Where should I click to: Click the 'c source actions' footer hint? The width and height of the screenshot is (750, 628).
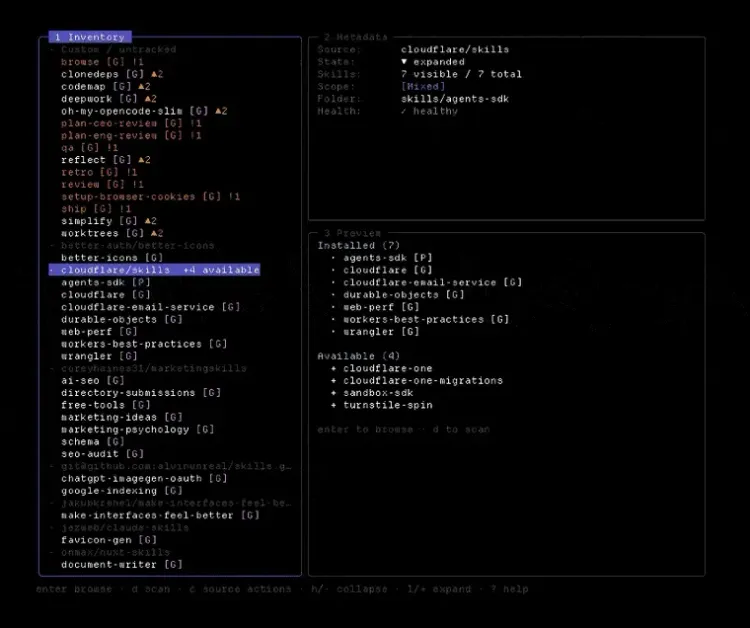pyautogui.click(x=240, y=589)
